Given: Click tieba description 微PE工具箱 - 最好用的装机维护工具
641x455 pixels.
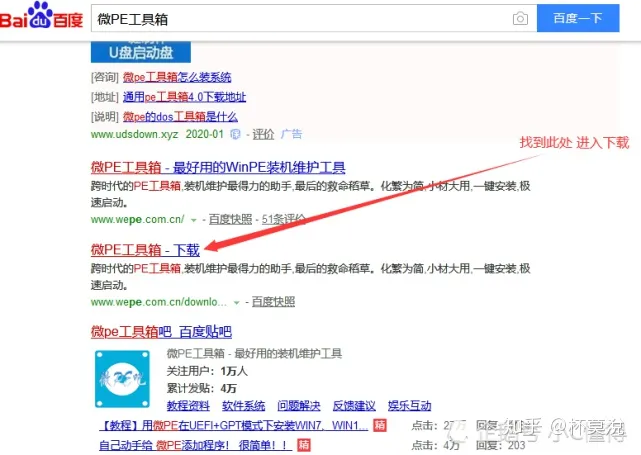Looking at the screenshot, I should point(254,353).
